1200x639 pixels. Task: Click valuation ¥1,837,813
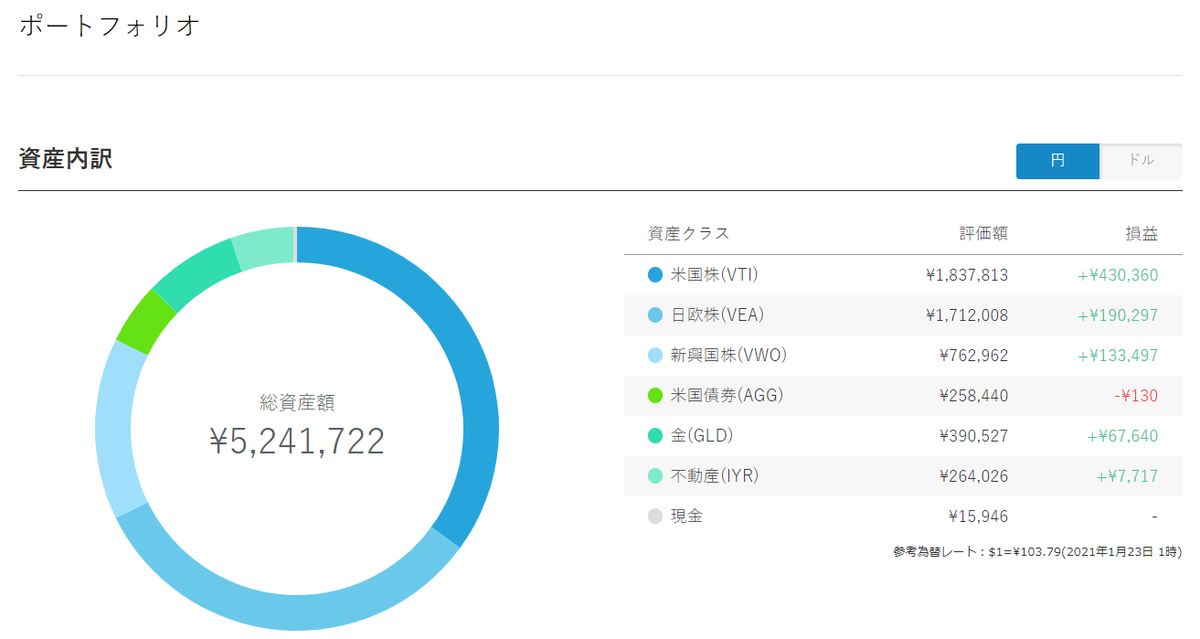967,275
